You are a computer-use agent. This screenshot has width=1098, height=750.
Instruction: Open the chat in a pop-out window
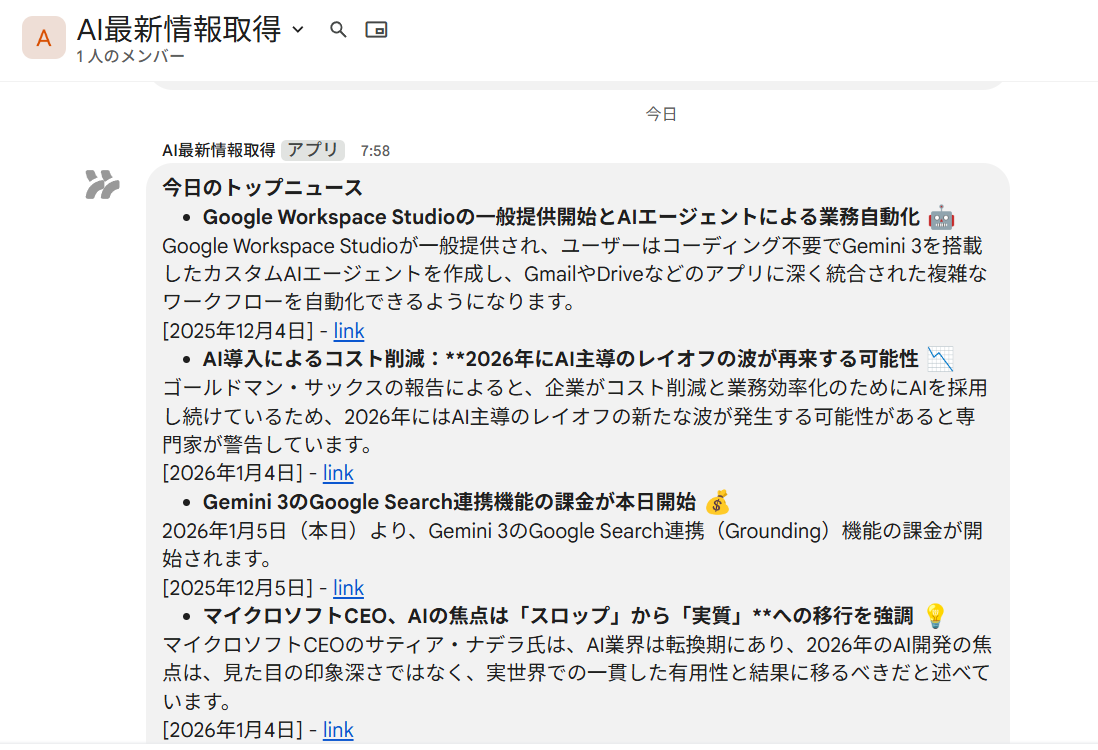tap(376, 30)
